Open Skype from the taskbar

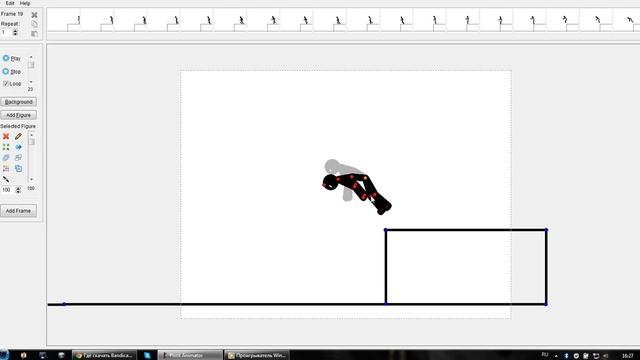pyautogui.click(x=147, y=355)
